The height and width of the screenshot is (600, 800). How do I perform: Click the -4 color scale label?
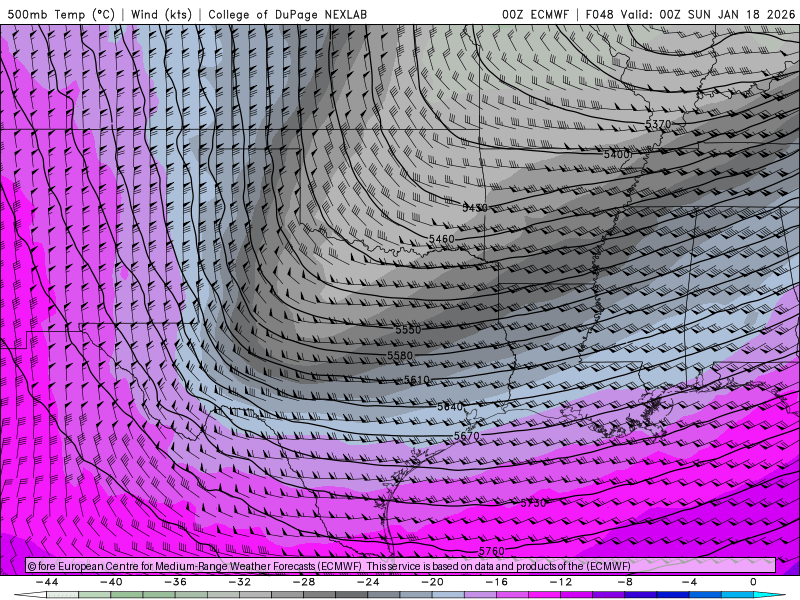[x=690, y=582]
